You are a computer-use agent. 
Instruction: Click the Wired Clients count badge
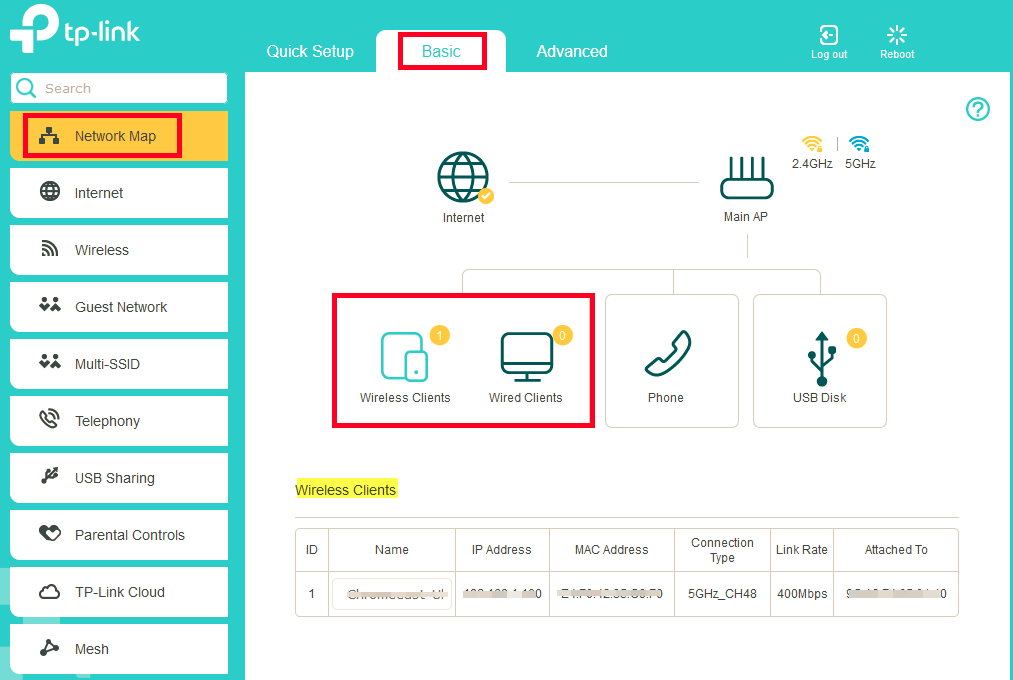[x=563, y=335]
